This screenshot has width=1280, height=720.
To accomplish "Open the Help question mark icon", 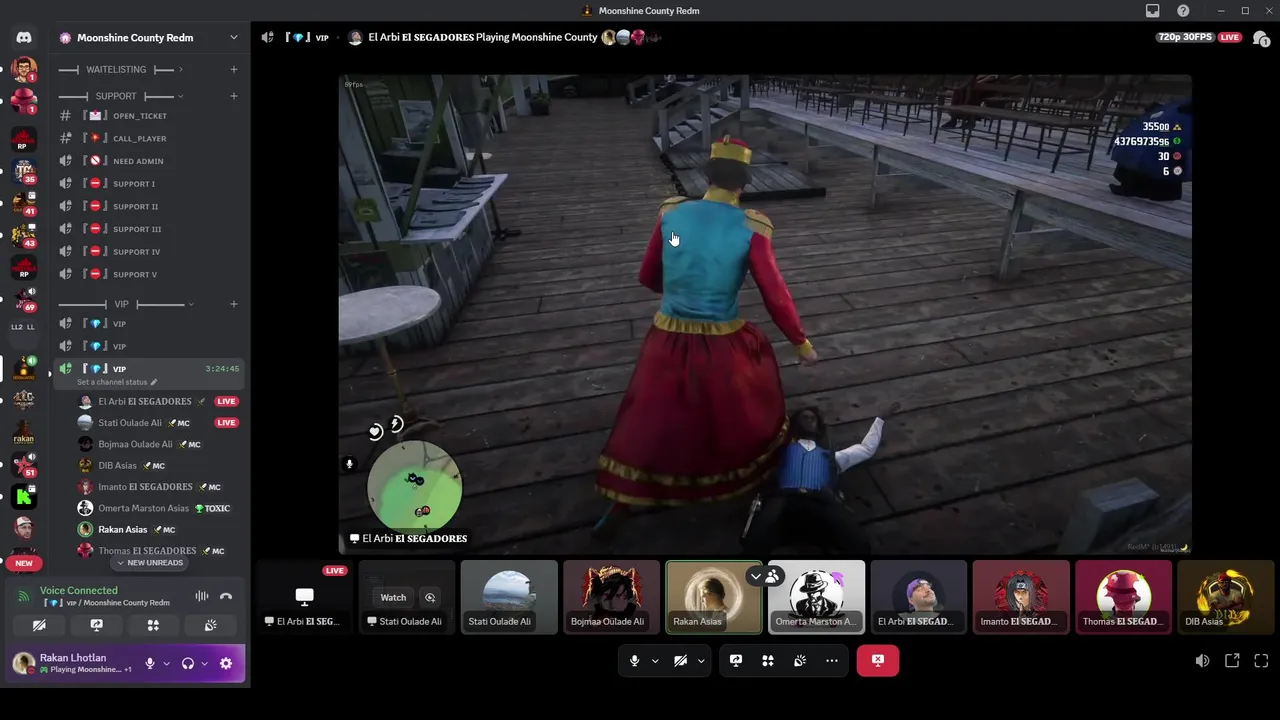I will (x=1183, y=11).
